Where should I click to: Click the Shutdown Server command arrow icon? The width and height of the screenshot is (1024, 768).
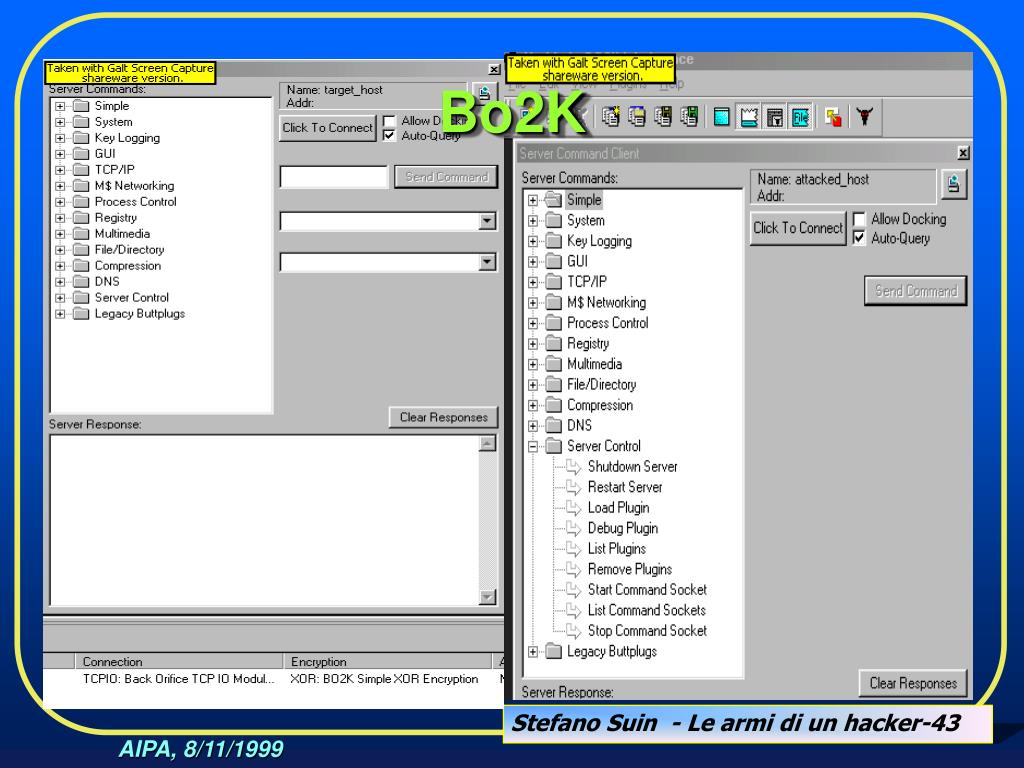[573, 467]
